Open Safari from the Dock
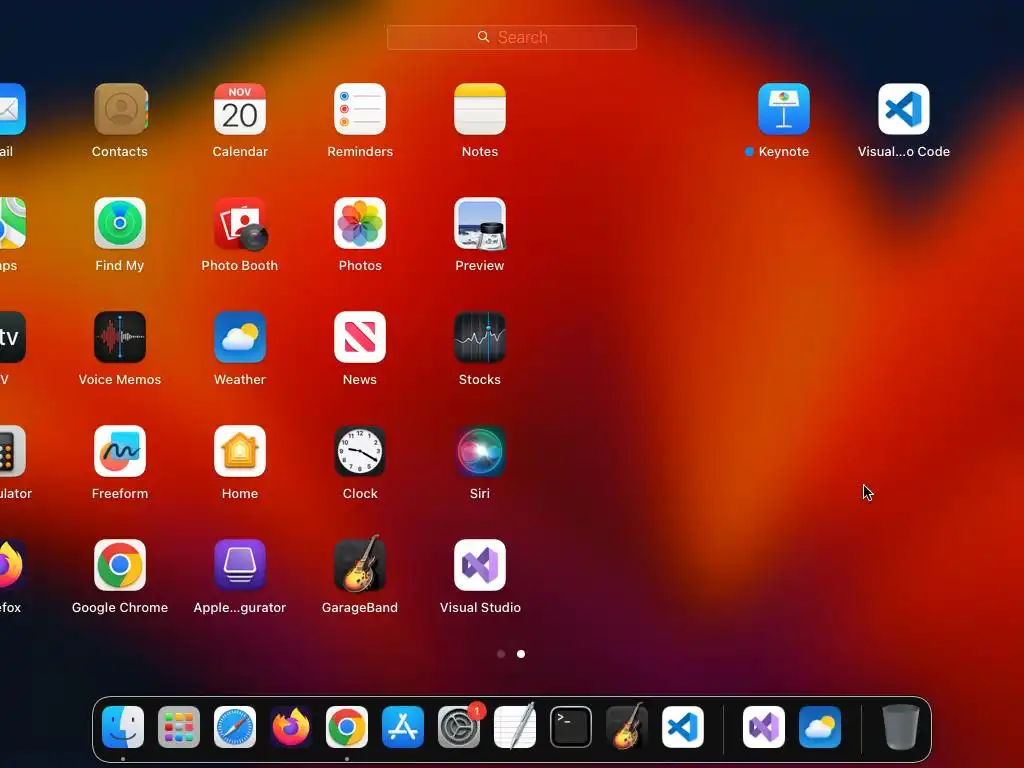Viewport: 1024px width, 768px height. point(235,727)
